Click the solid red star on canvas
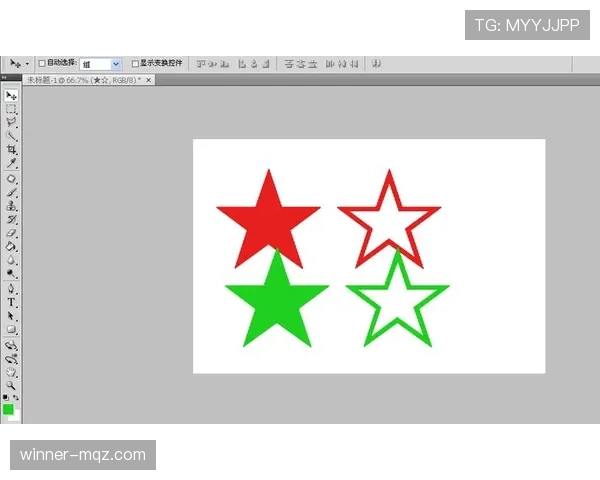The width and height of the screenshot is (600, 480). pos(269,219)
